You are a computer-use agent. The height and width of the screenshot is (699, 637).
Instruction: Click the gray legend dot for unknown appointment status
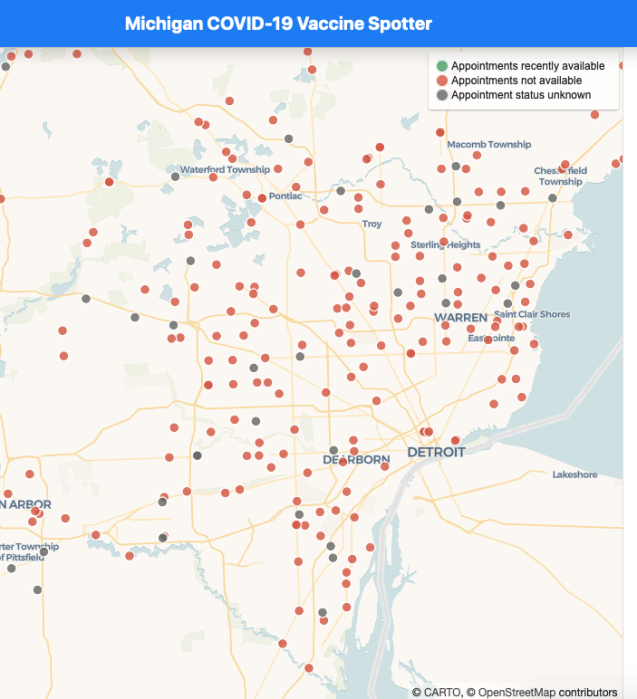(442, 95)
